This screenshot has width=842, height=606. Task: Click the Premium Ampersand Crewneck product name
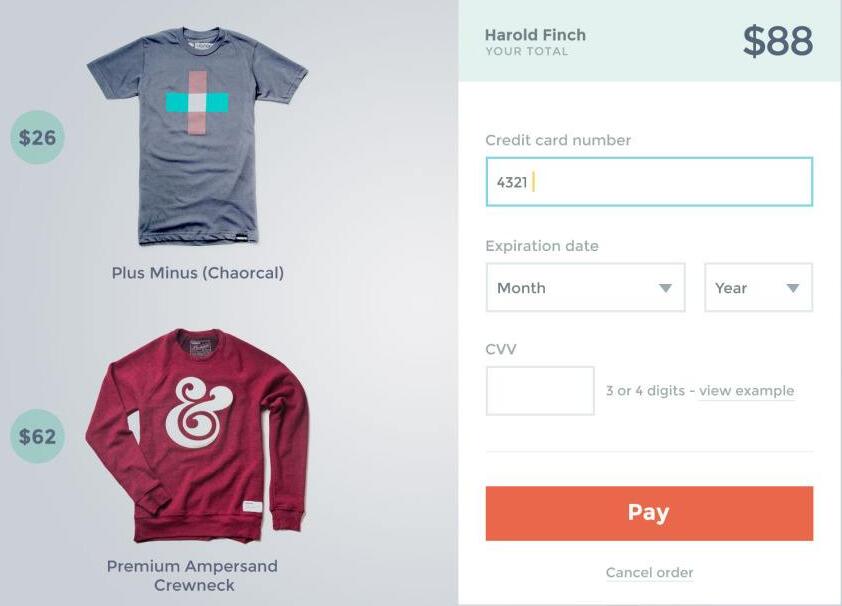click(193, 575)
